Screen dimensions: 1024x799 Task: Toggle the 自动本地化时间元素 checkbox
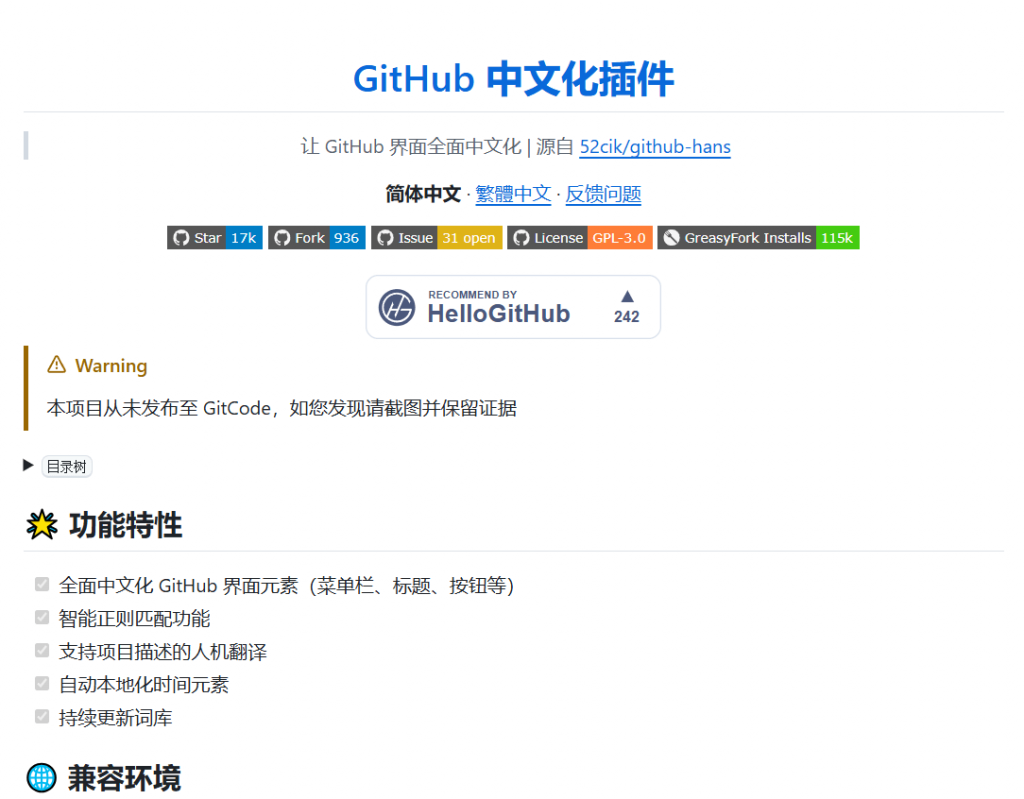tap(42, 684)
